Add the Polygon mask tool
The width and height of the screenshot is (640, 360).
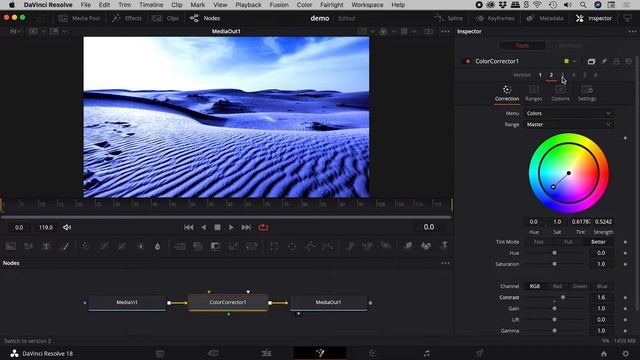point(310,246)
